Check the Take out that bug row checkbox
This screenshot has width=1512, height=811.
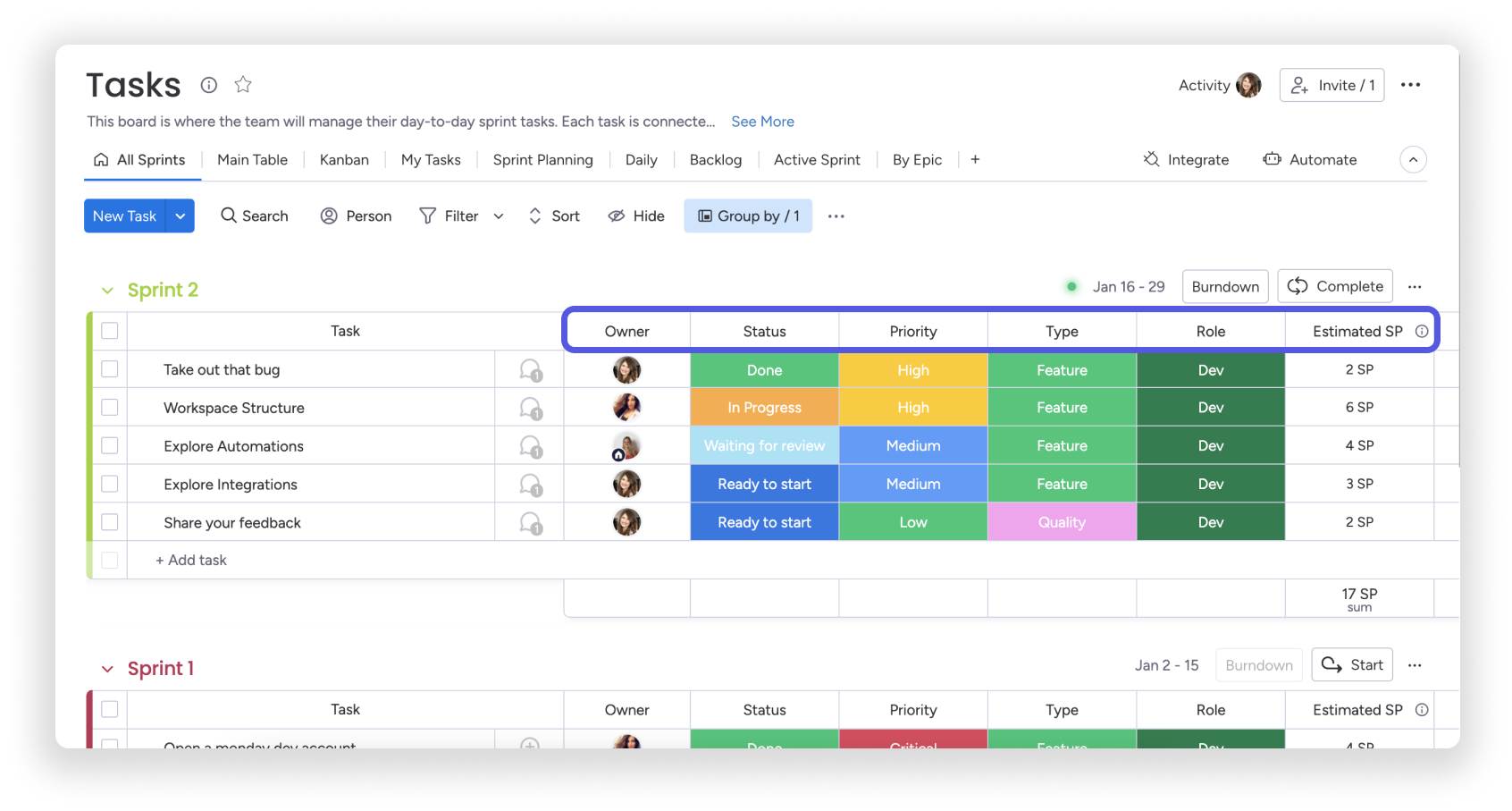(x=109, y=369)
